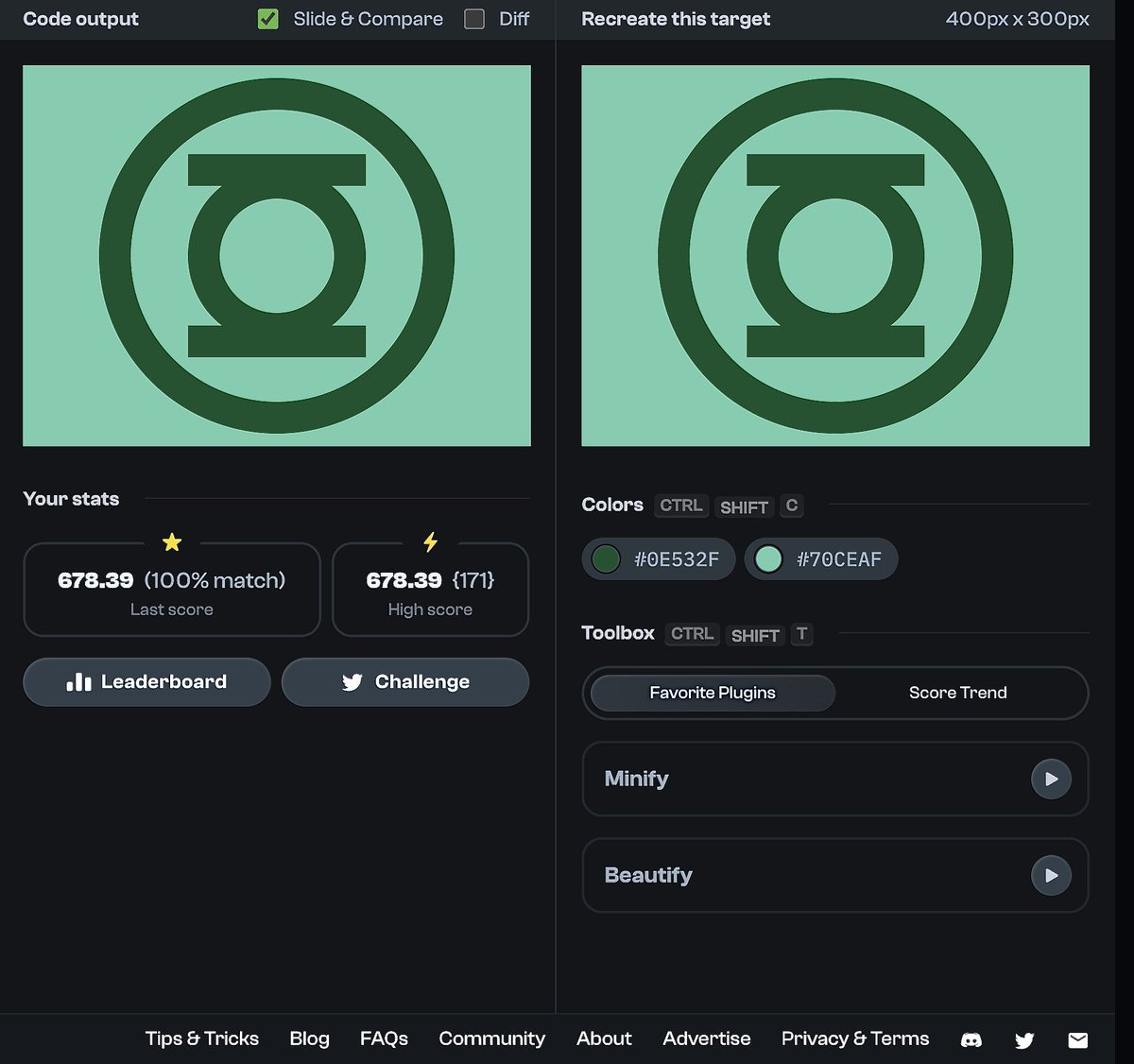This screenshot has height=1064, width=1134.
Task: Copy the dark green #0E532F color
Action: (x=659, y=559)
